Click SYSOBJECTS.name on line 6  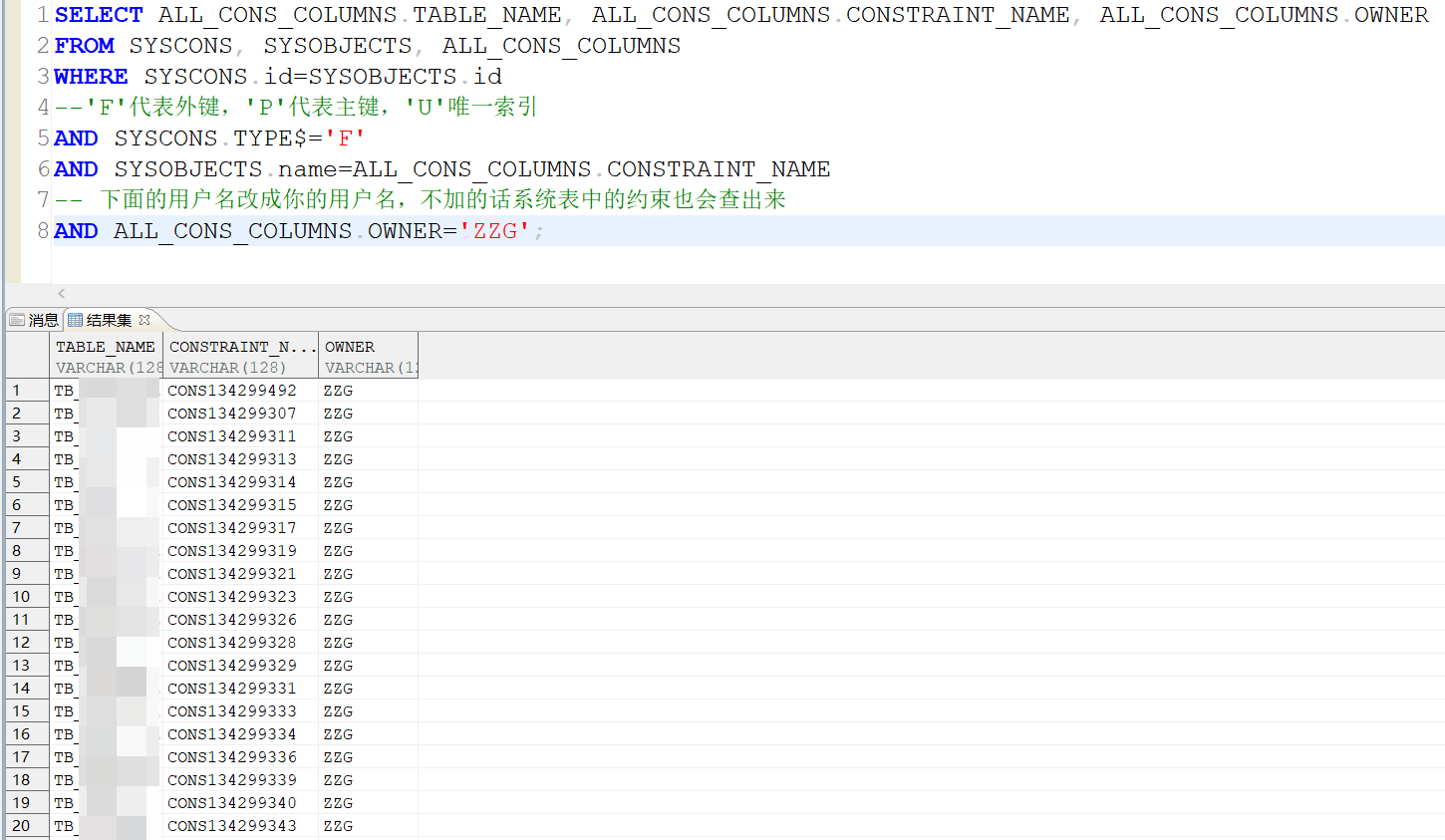pos(225,169)
